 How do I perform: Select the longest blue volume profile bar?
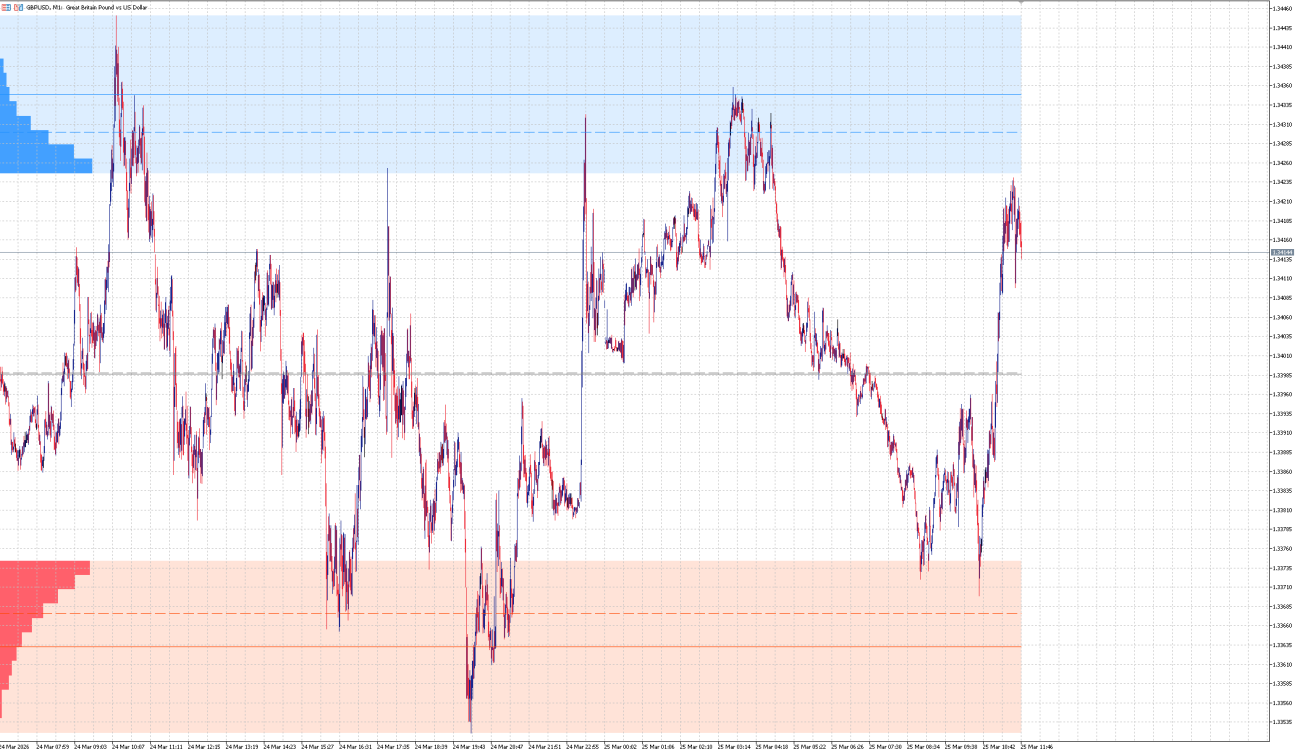(45, 165)
